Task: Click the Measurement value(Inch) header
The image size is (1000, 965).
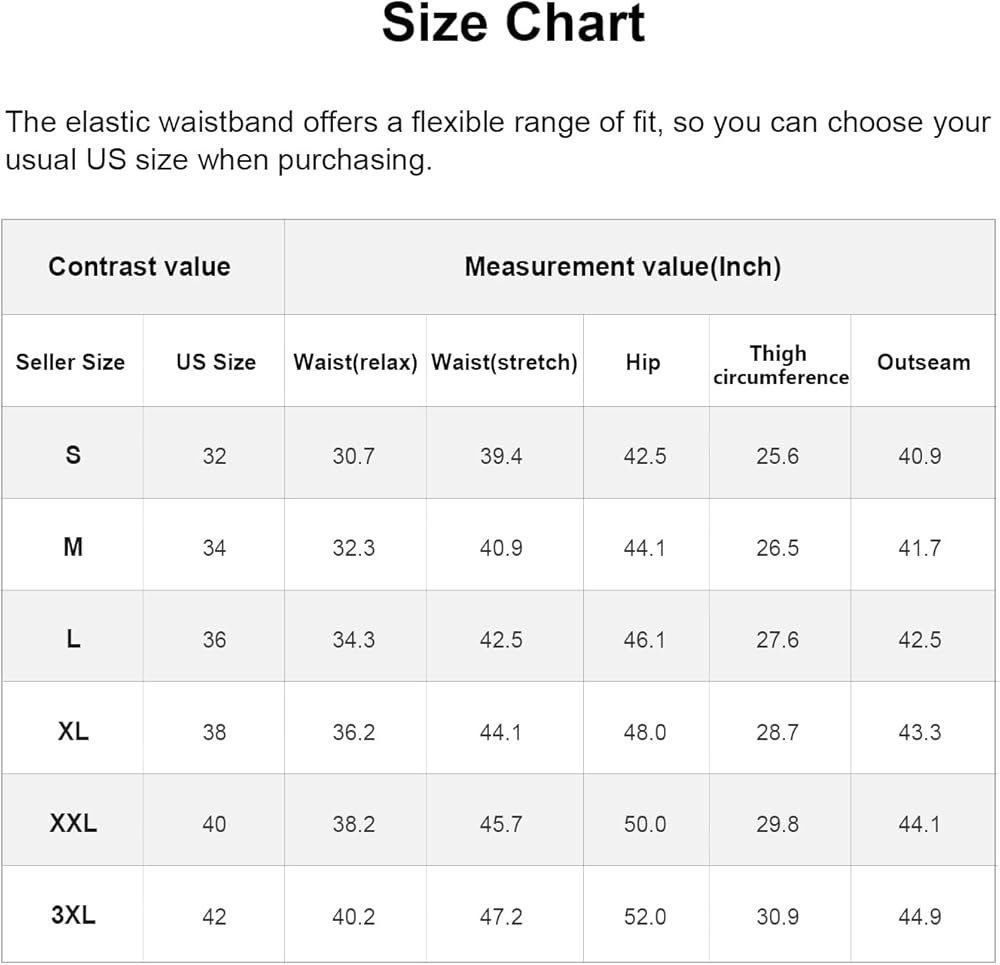Action: click(622, 267)
